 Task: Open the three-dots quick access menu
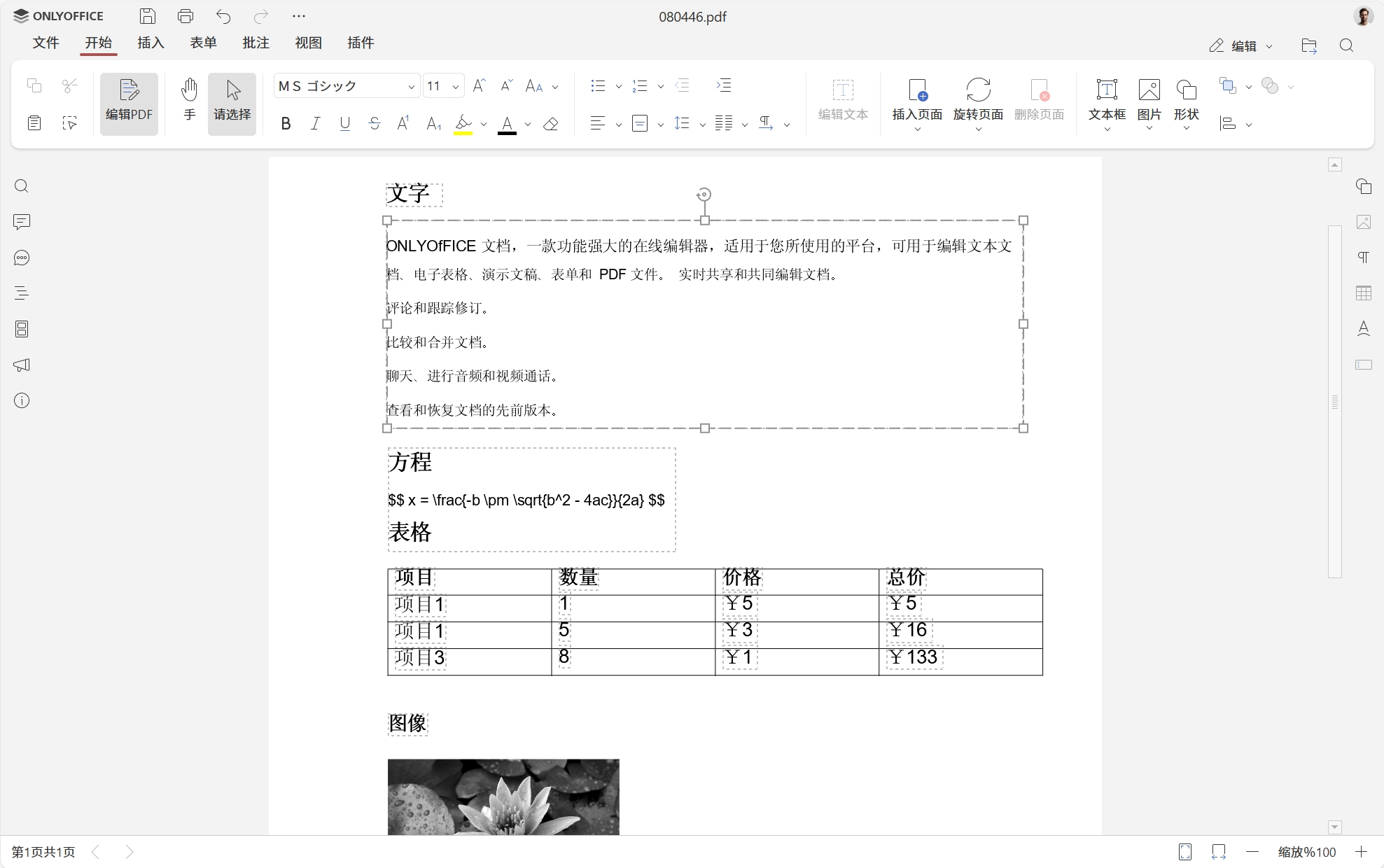tap(299, 16)
